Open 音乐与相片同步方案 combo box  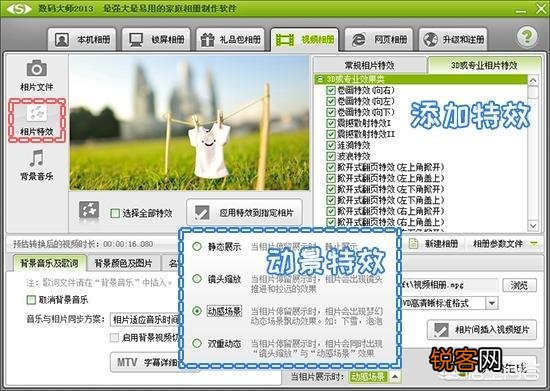pos(145,319)
